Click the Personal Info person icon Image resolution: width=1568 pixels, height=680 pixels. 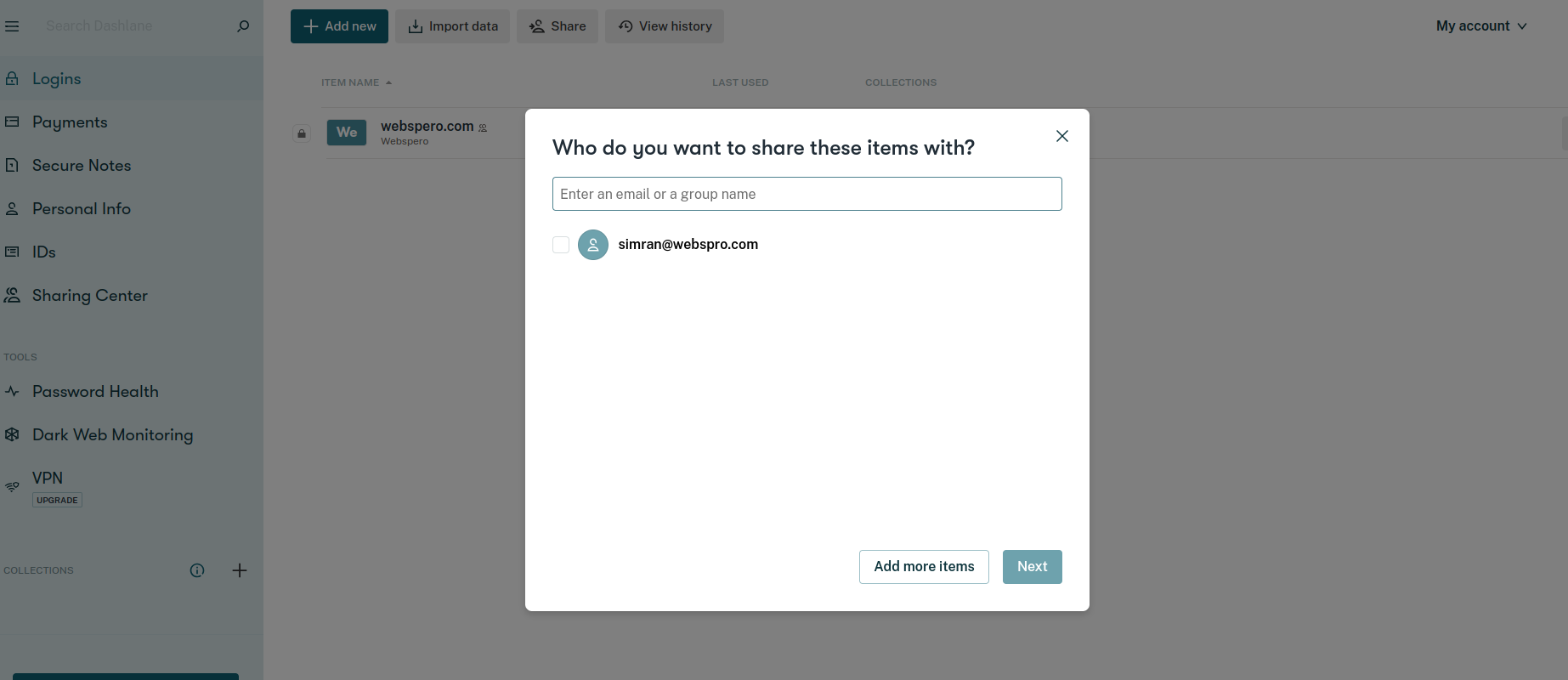tap(12, 208)
